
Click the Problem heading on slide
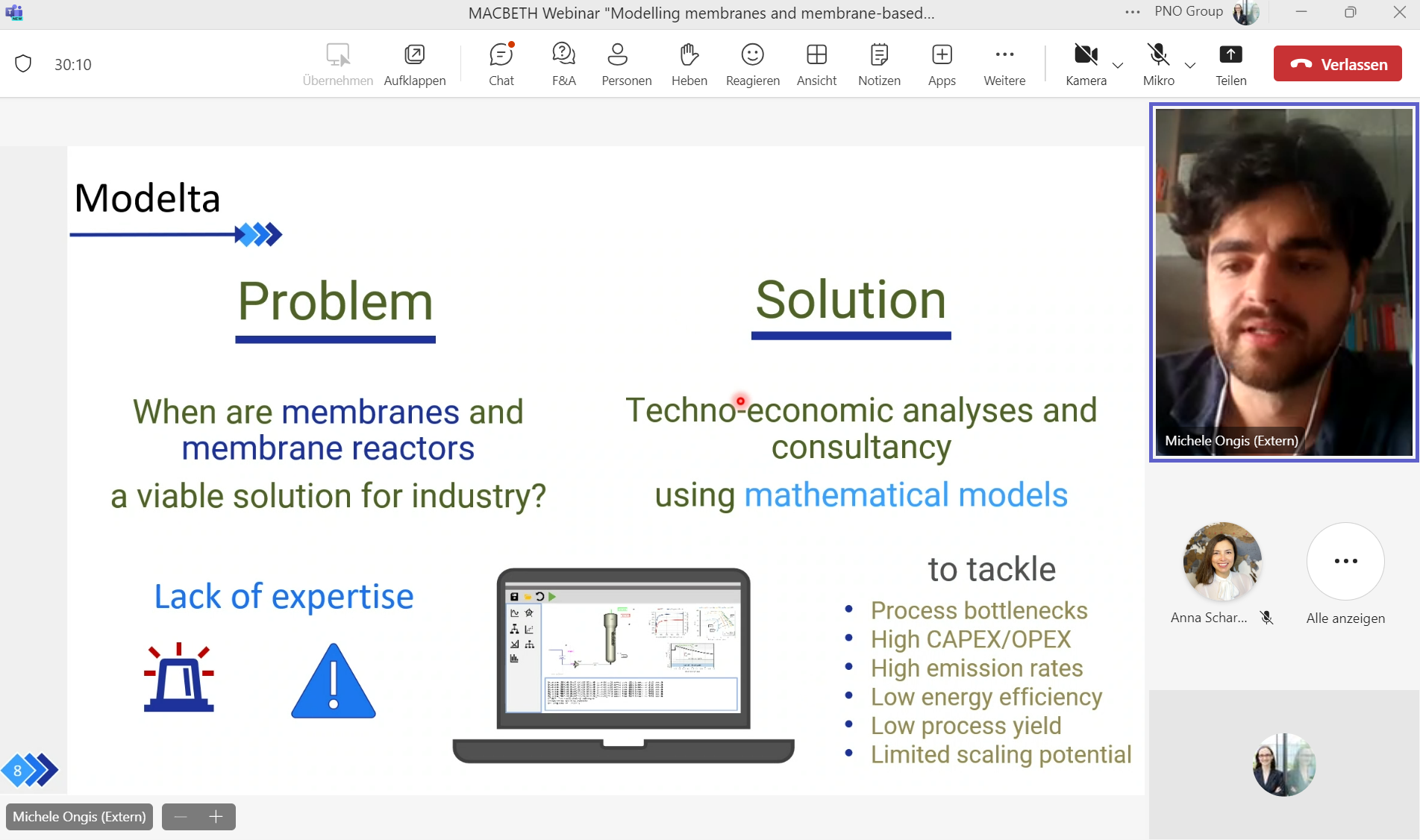335,302
